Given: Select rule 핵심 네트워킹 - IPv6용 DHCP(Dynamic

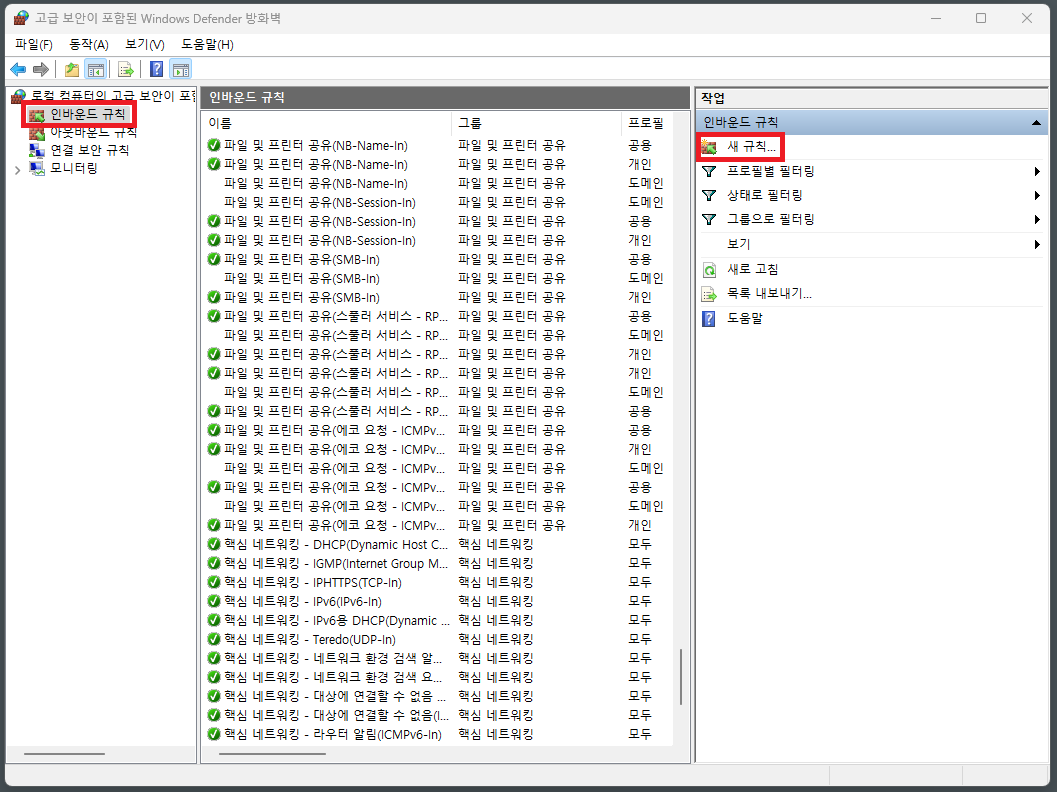Looking at the screenshot, I should (336, 620).
